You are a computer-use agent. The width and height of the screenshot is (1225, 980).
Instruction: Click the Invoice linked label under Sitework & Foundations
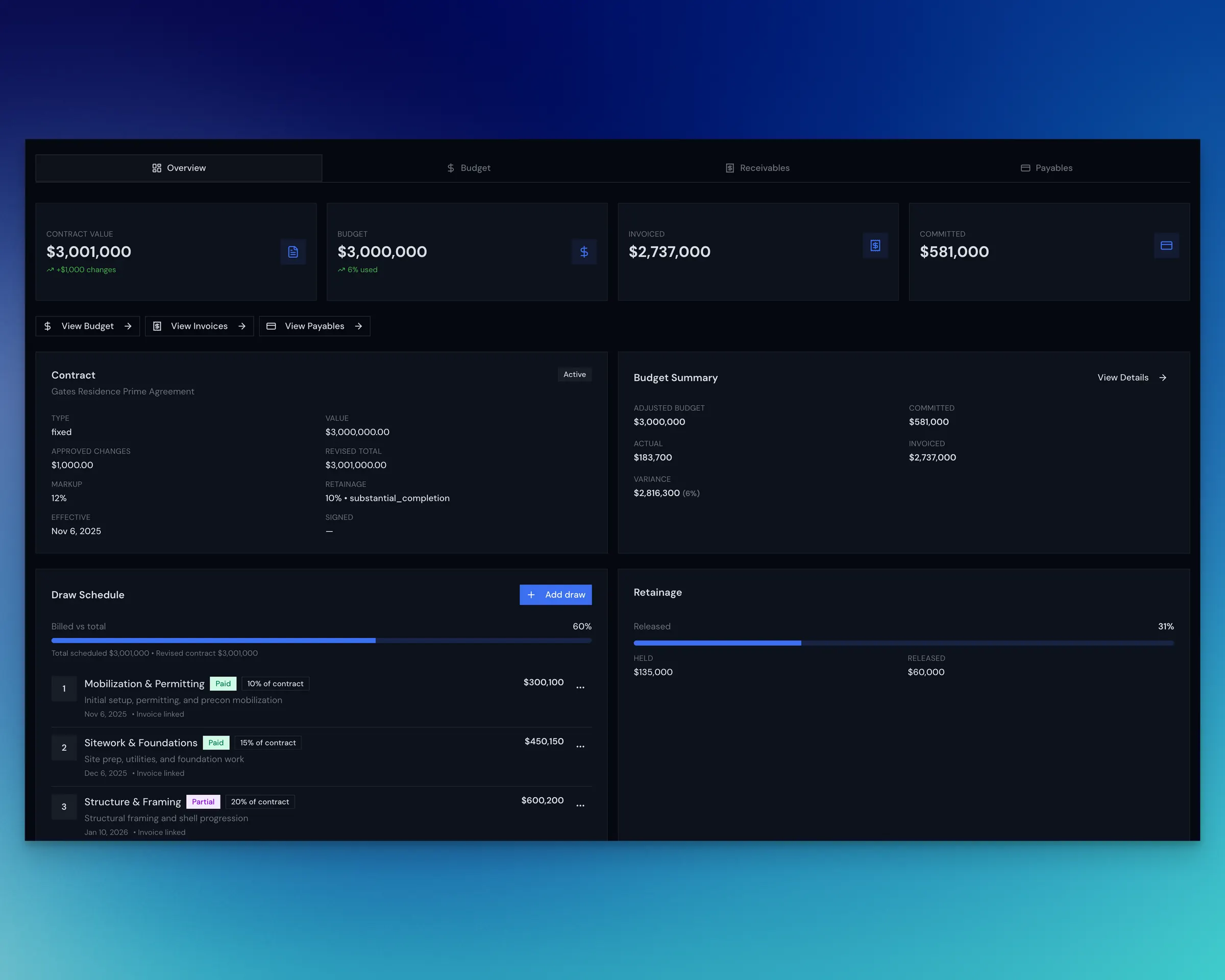(x=161, y=773)
